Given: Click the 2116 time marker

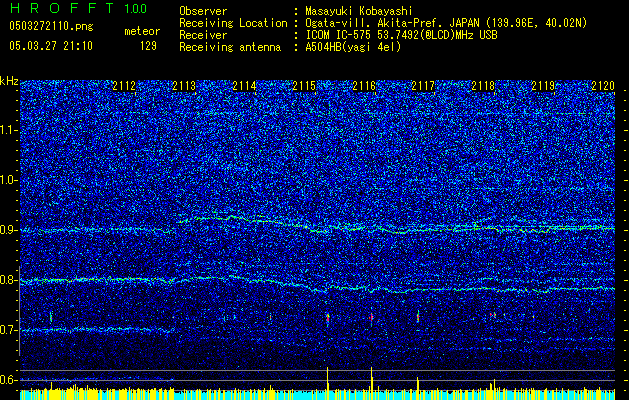Looking at the screenshot, I should [x=364, y=86].
